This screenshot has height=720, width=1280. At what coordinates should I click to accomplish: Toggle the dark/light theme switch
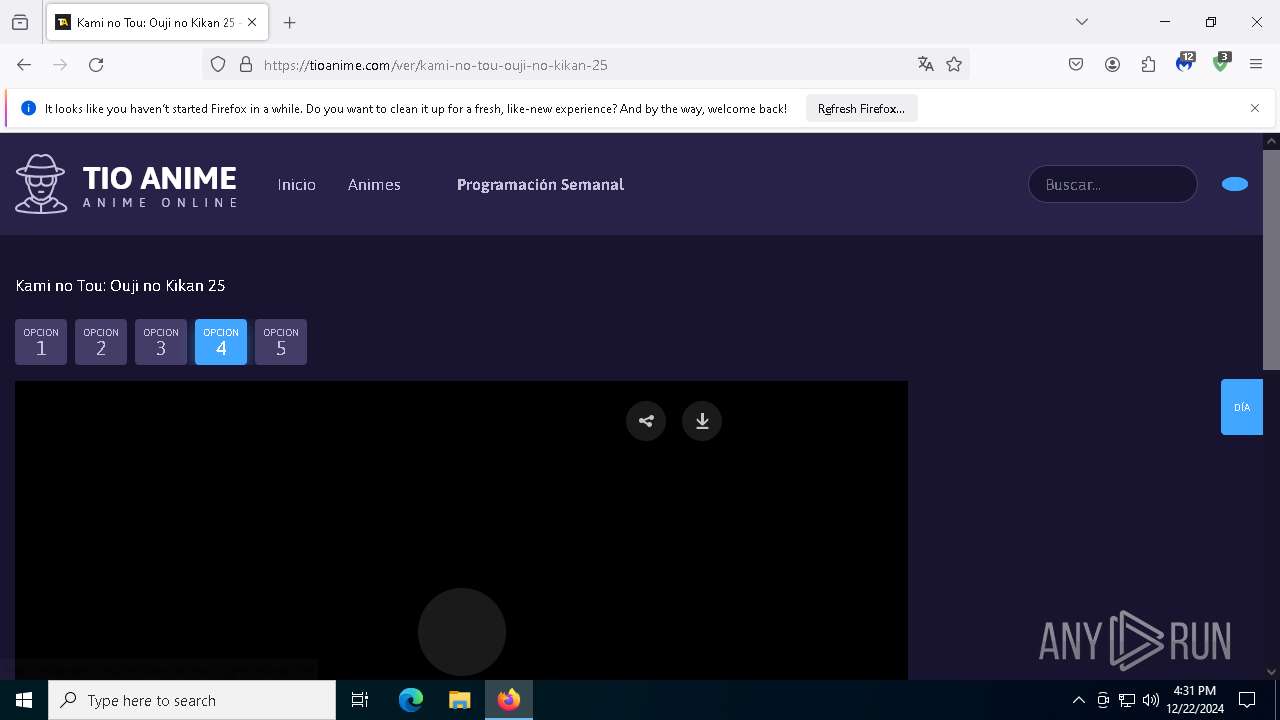[x=1235, y=184]
